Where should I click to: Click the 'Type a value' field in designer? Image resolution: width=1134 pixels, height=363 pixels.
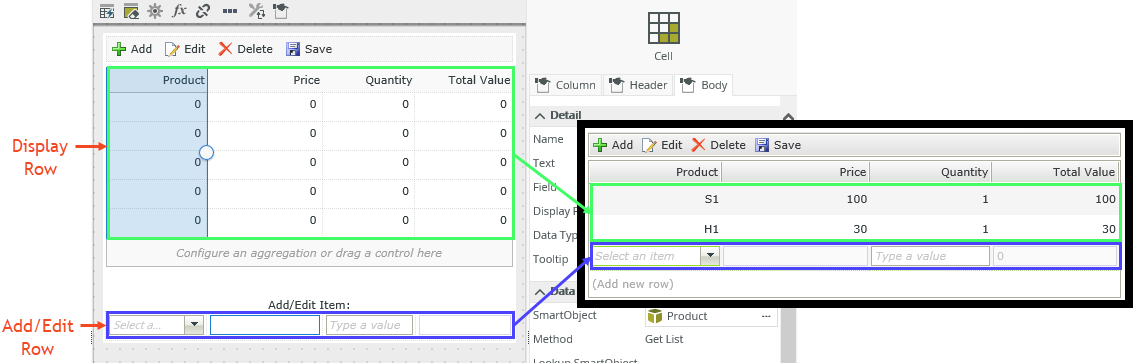coord(369,325)
